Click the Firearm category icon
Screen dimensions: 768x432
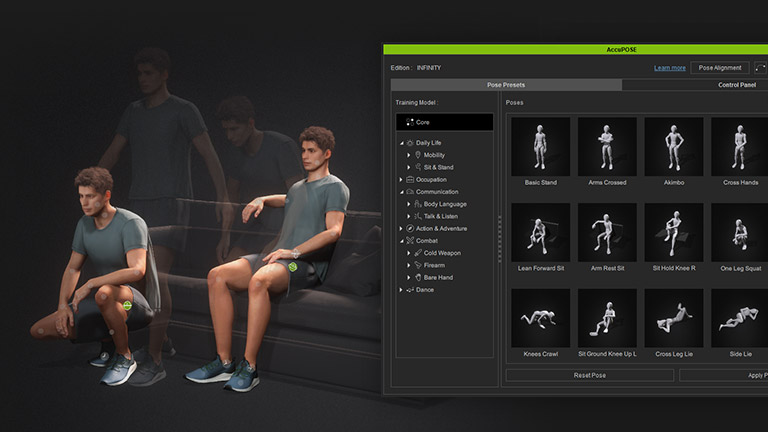click(x=418, y=265)
